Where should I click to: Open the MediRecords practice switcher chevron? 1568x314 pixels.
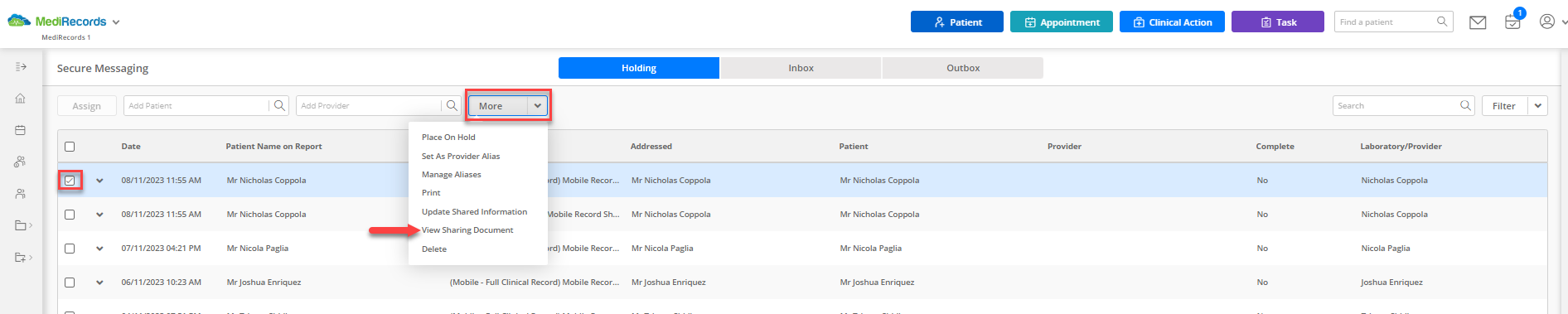point(116,22)
